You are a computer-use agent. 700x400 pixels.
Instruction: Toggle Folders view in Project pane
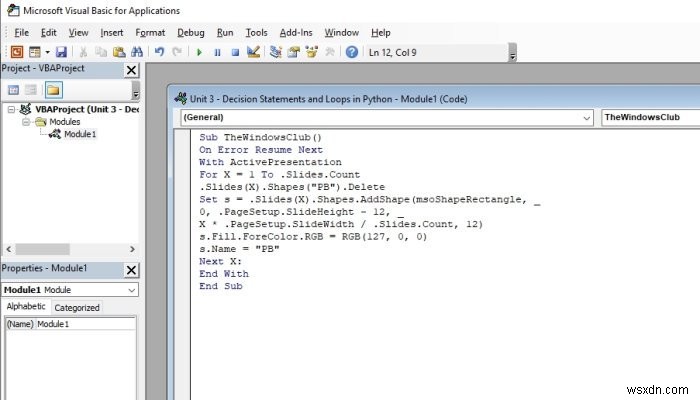[x=53, y=90]
